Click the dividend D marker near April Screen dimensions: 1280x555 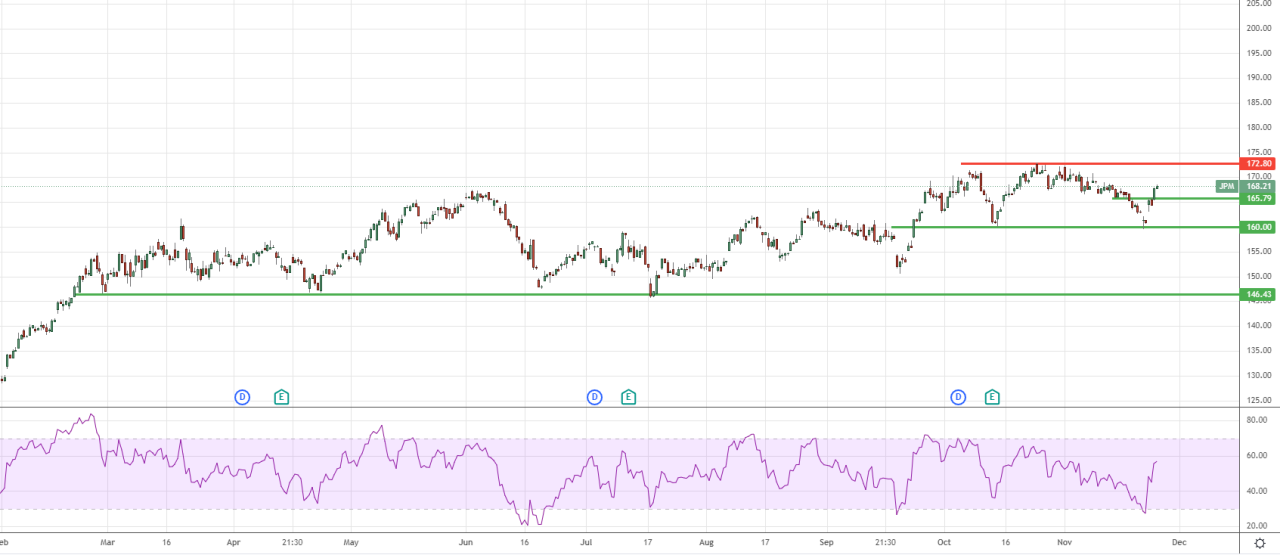point(242,397)
